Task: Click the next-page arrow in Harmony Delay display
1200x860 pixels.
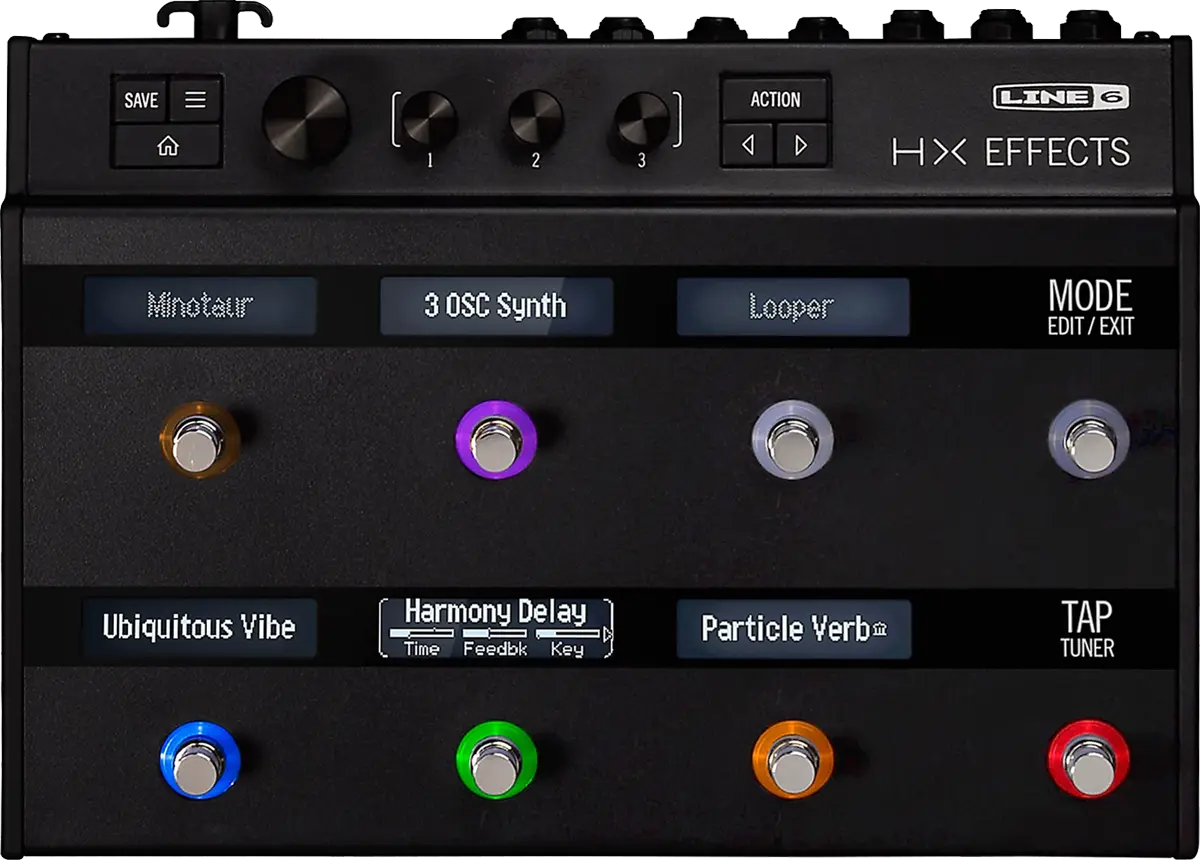Action: coord(607,634)
